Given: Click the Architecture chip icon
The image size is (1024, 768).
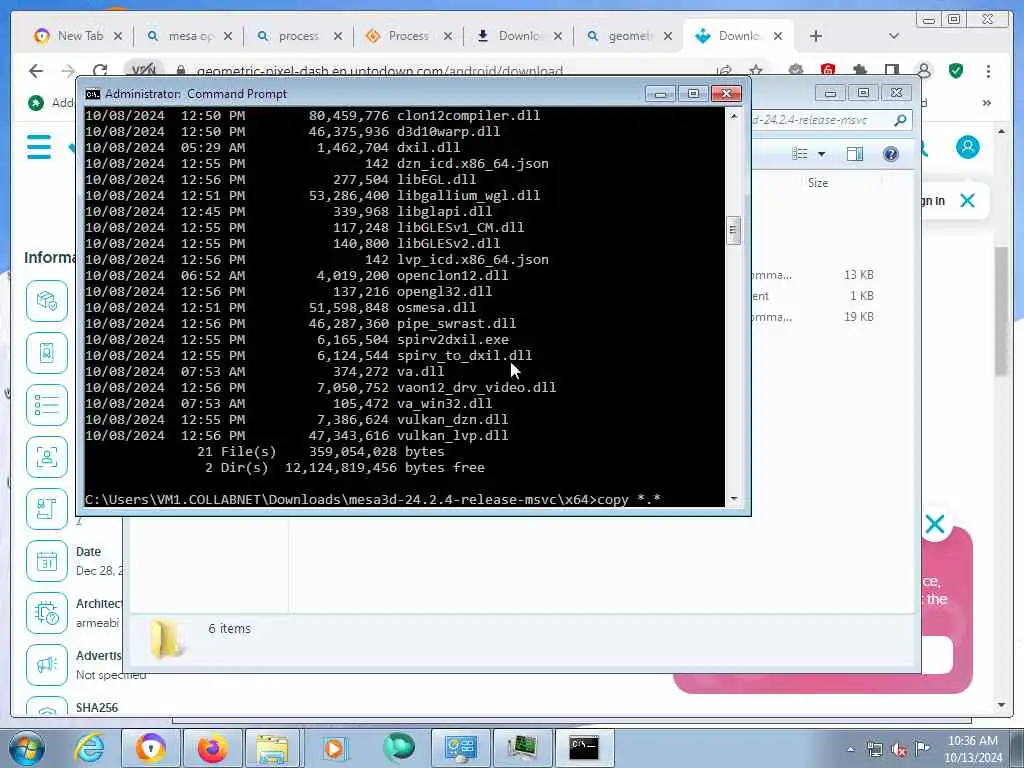Looking at the screenshot, I should [x=47, y=613].
